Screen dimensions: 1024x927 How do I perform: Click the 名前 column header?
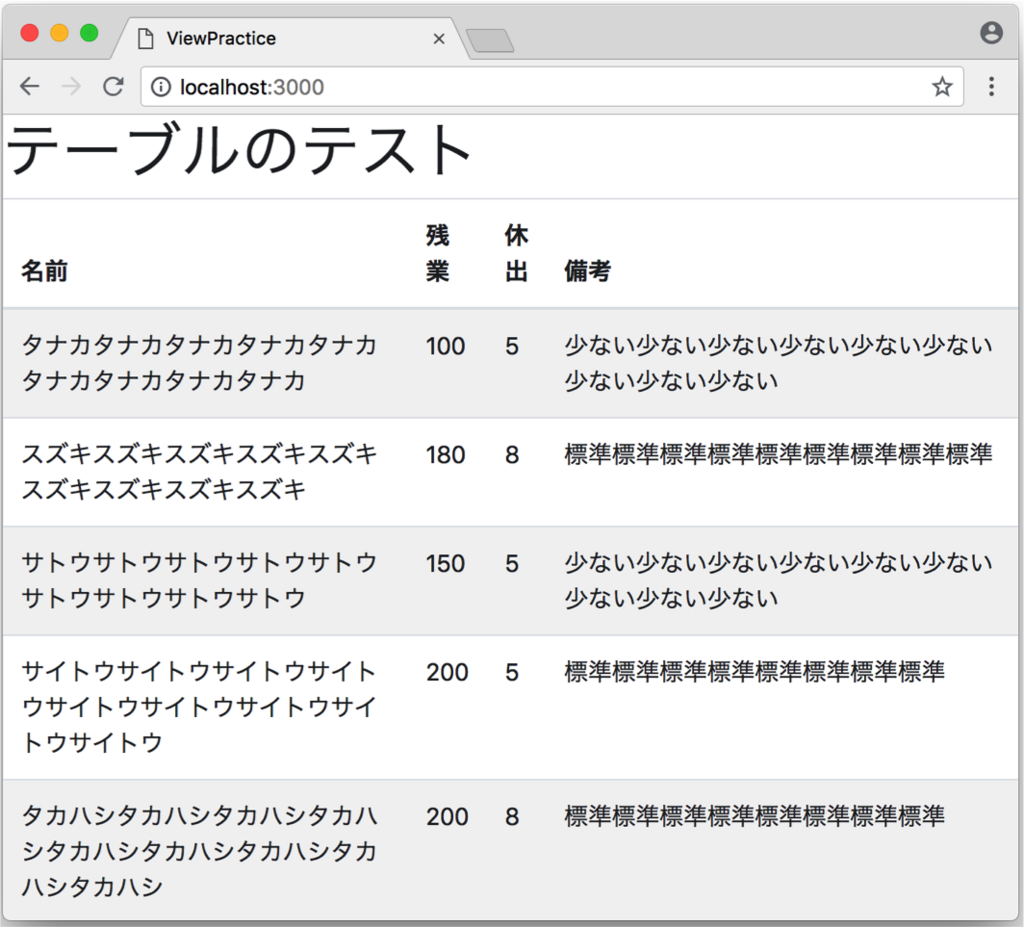[x=43, y=270]
